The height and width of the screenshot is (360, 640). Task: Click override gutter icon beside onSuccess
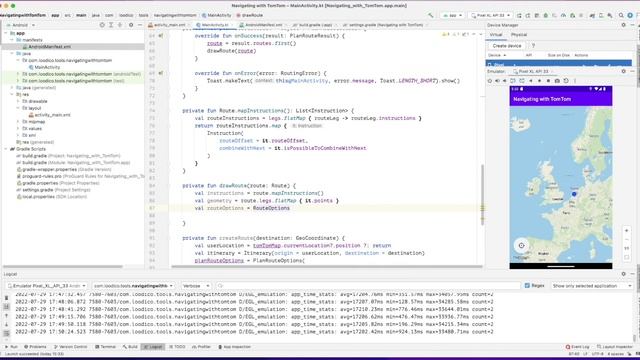pos(161,36)
